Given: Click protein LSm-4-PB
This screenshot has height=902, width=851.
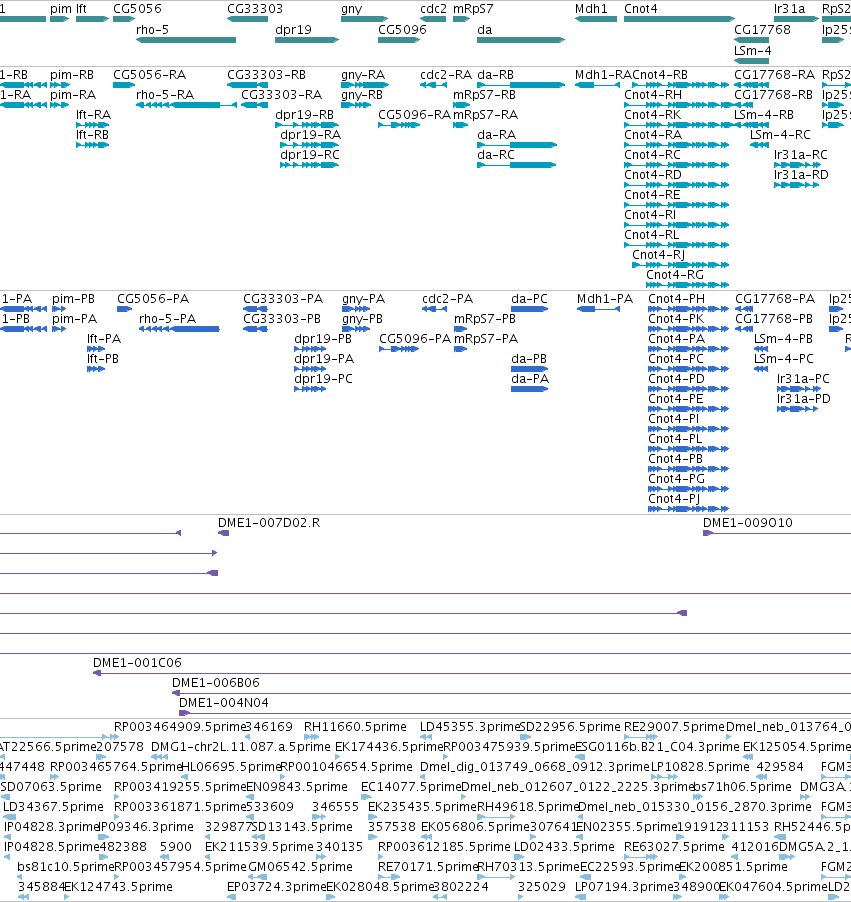Looking at the screenshot, I should click(x=783, y=339).
